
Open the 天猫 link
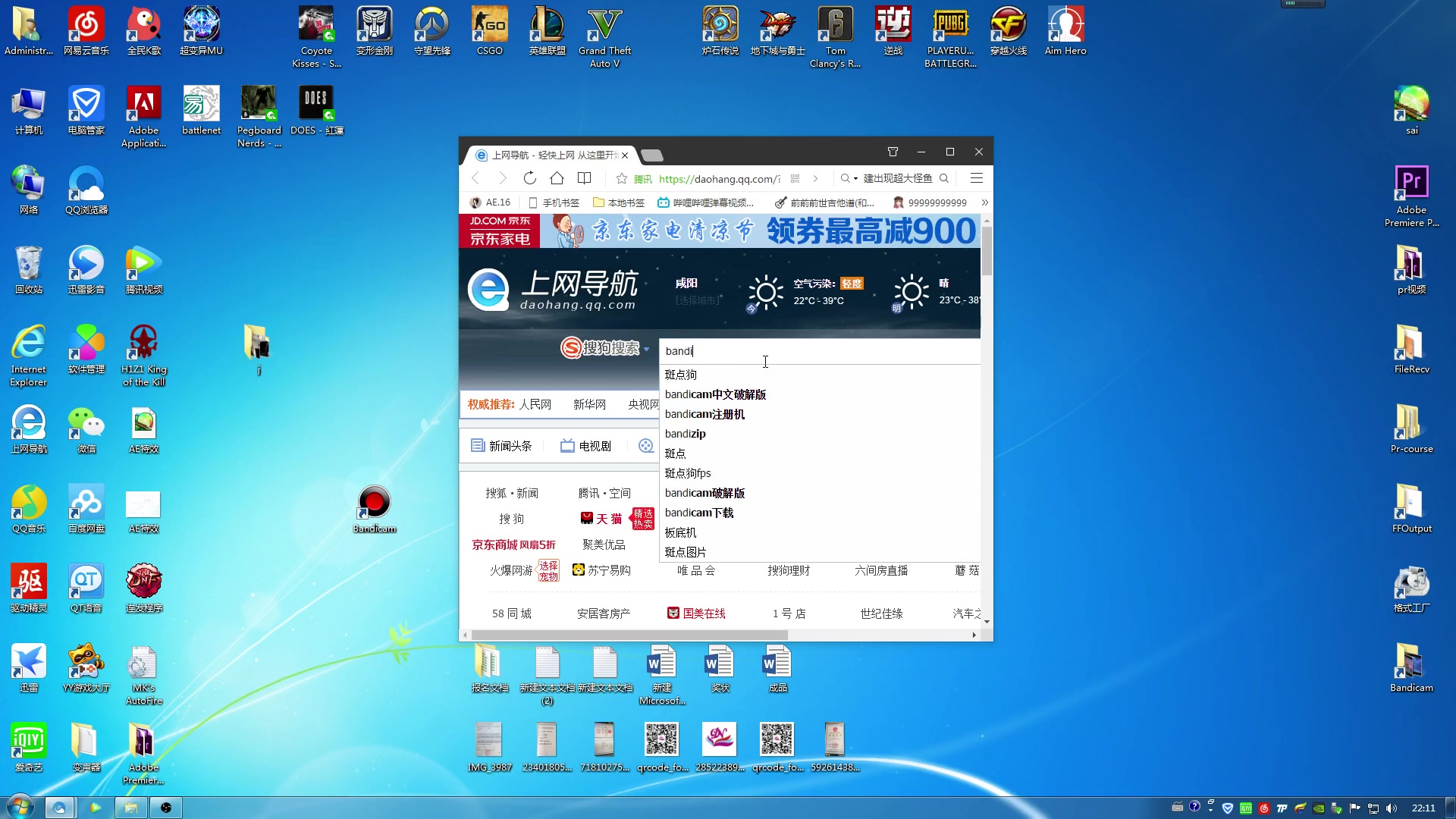tap(601, 519)
